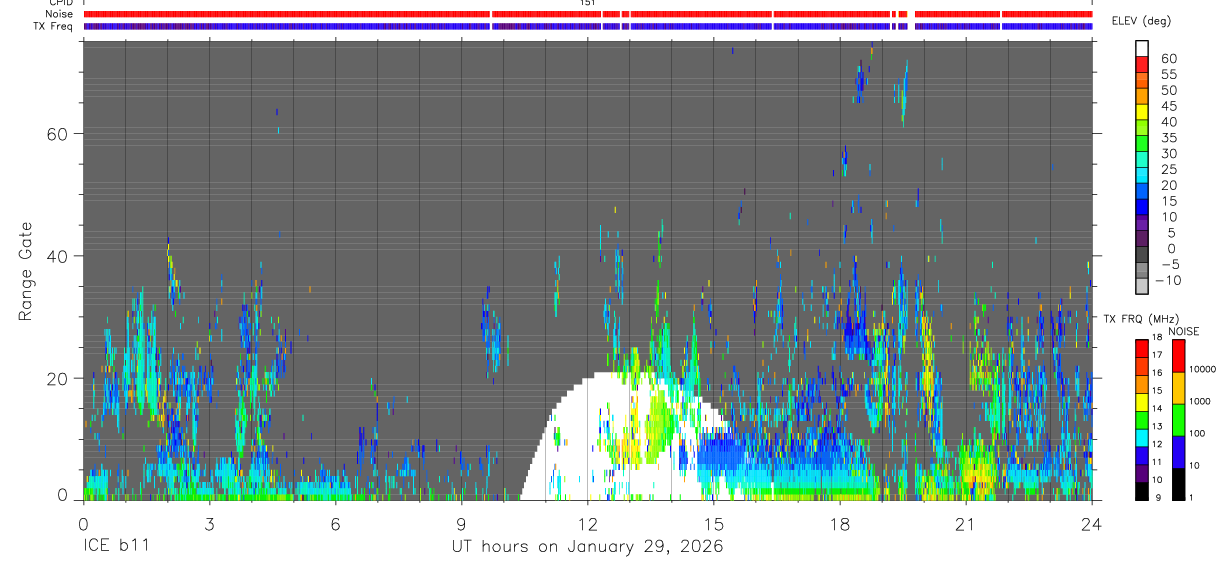Click the yellow segment of the NOISE color bar
The height and width of the screenshot is (567, 1228).
(1178, 388)
